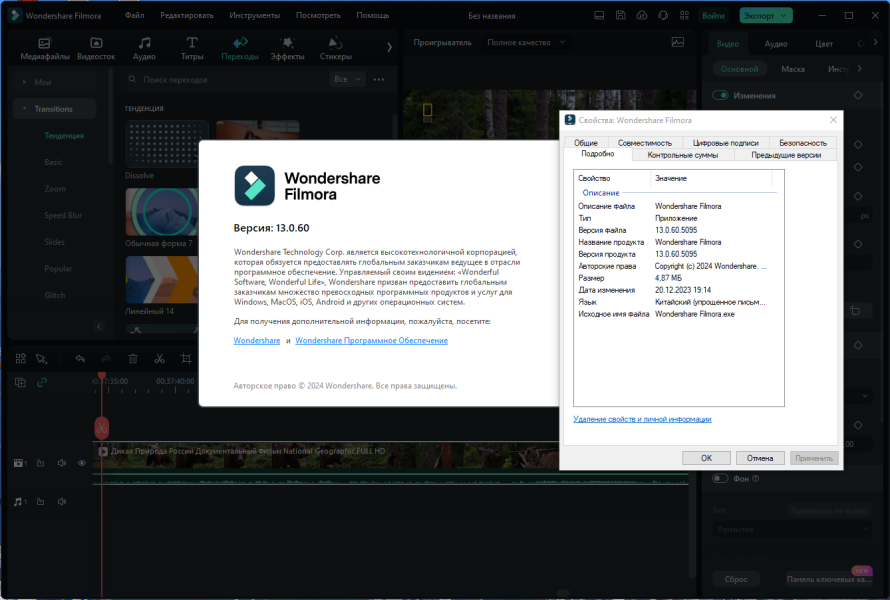The image size is (890, 600).
Task: Click the delete trash icon in timeline toolbar
Action: tap(133, 358)
